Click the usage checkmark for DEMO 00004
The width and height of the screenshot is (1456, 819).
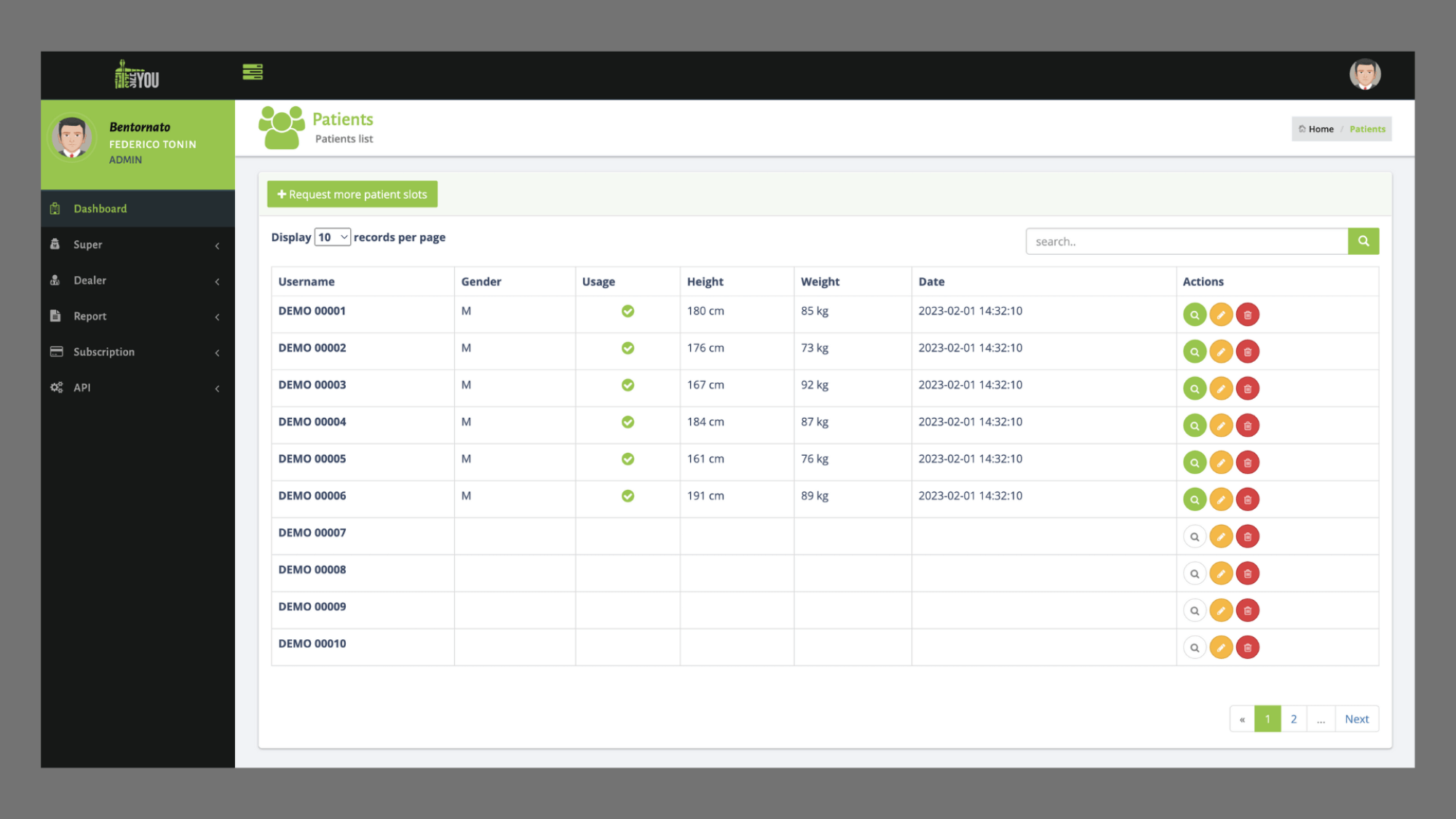click(x=628, y=422)
